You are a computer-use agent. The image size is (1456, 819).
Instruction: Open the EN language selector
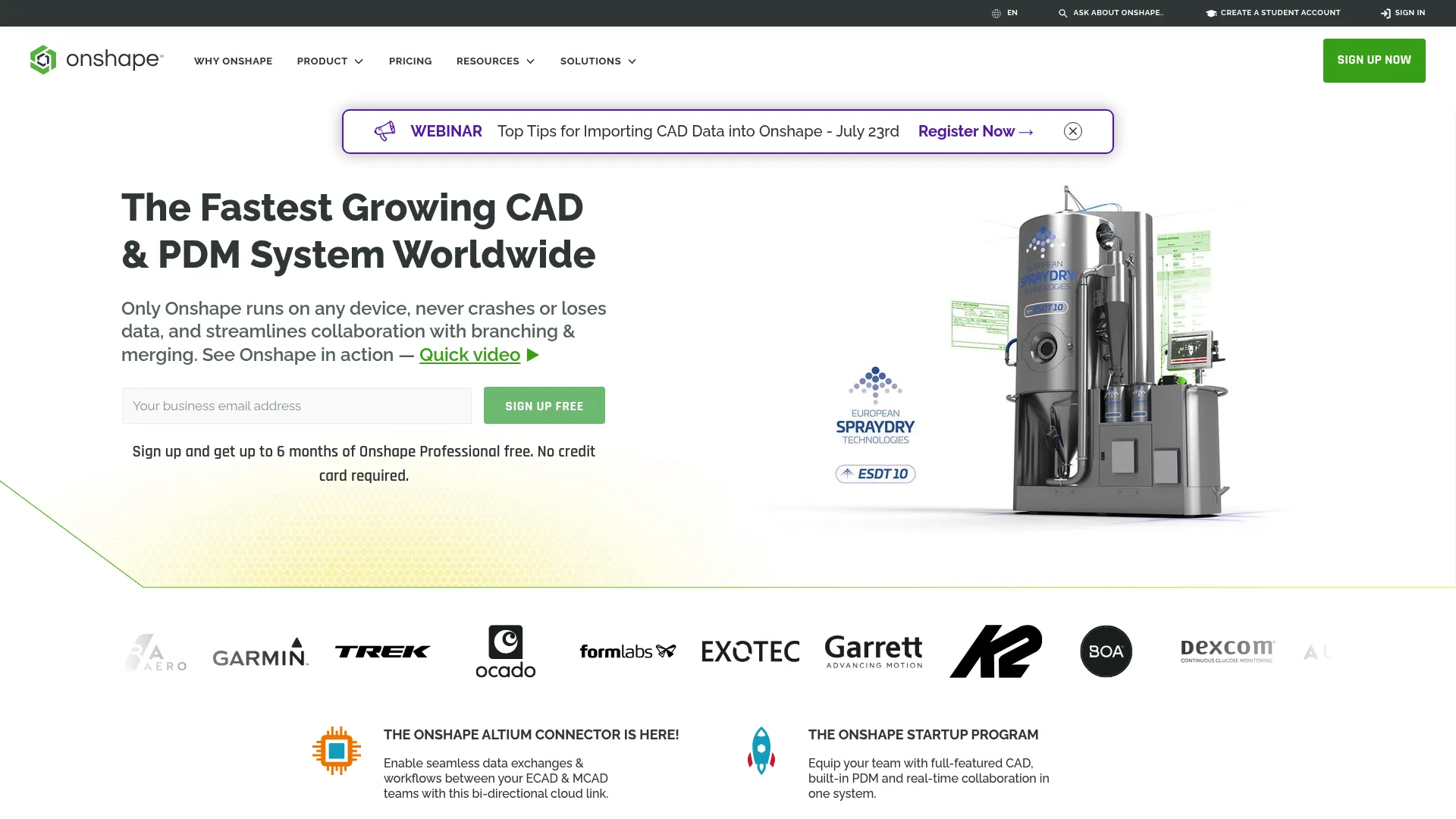click(1004, 13)
